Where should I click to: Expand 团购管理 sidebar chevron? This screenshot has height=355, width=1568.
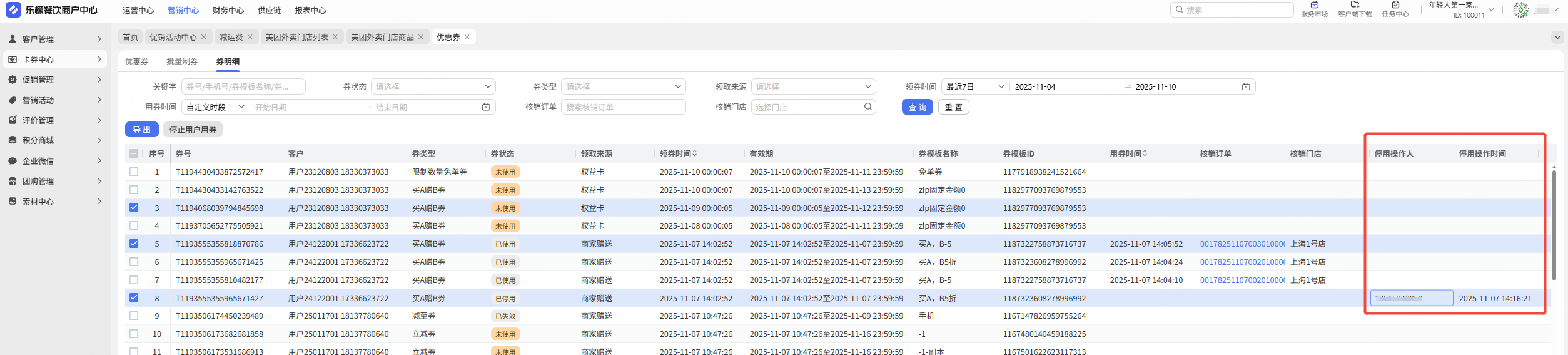click(99, 181)
